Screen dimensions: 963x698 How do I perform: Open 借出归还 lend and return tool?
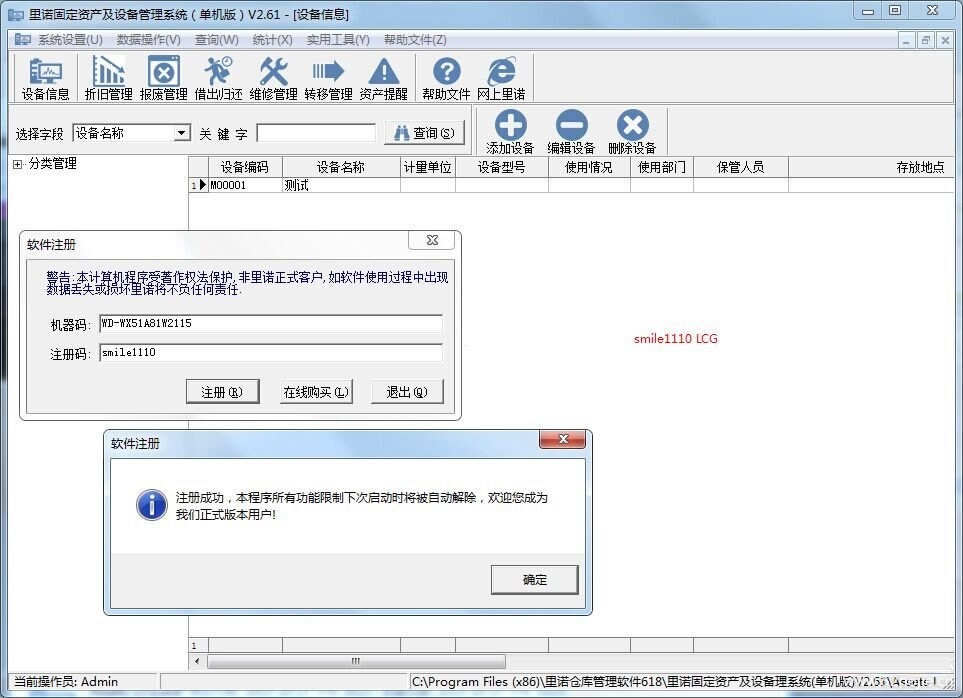click(218, 77)
